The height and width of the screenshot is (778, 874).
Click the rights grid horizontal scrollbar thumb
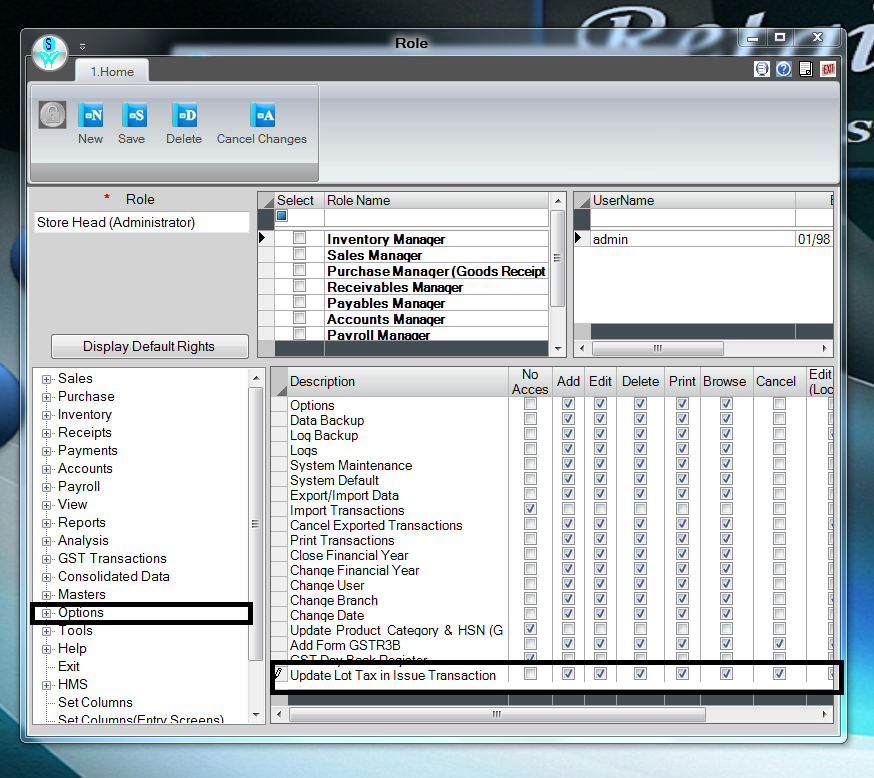coord(497,714)
